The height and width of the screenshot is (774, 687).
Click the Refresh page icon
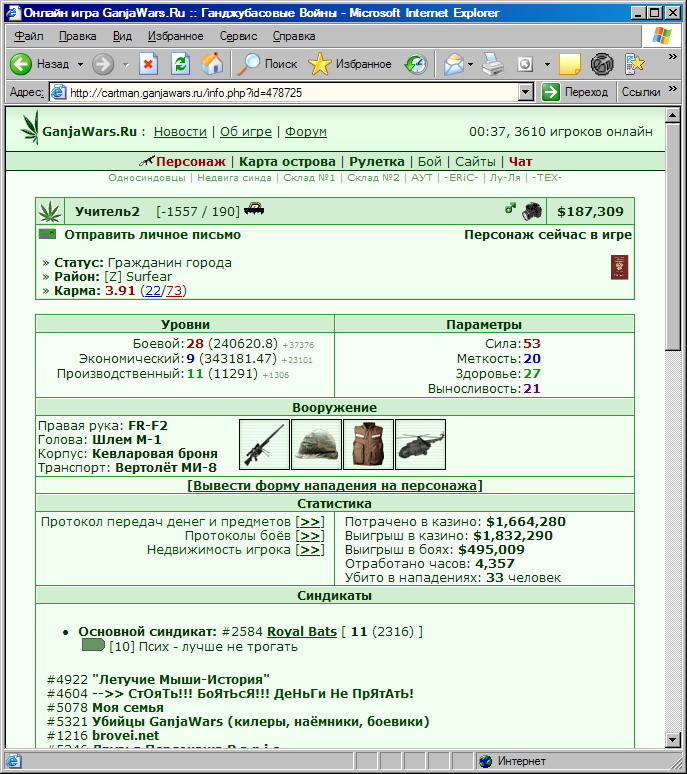[x=180, y=64]
